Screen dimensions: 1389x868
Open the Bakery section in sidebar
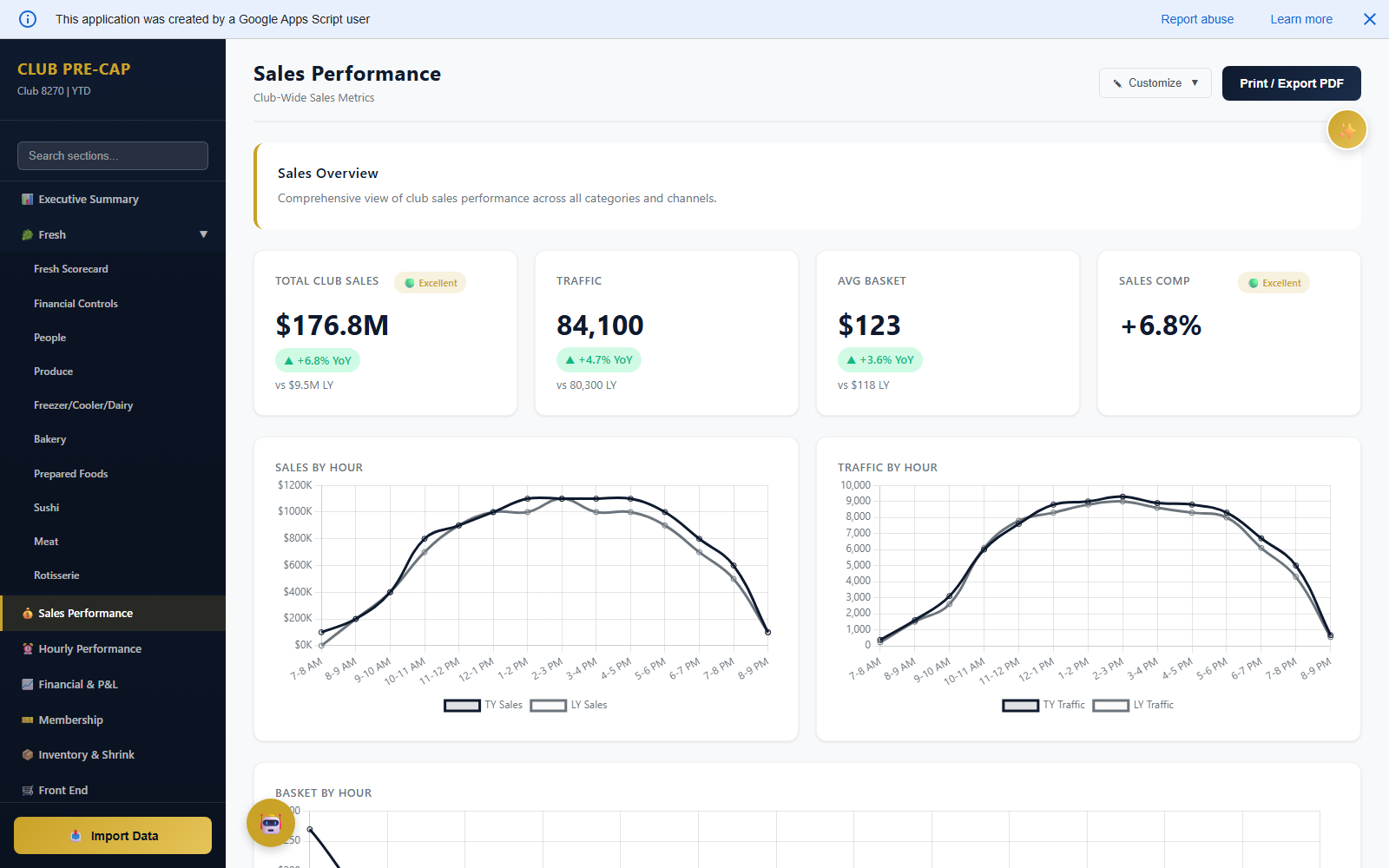49,439
